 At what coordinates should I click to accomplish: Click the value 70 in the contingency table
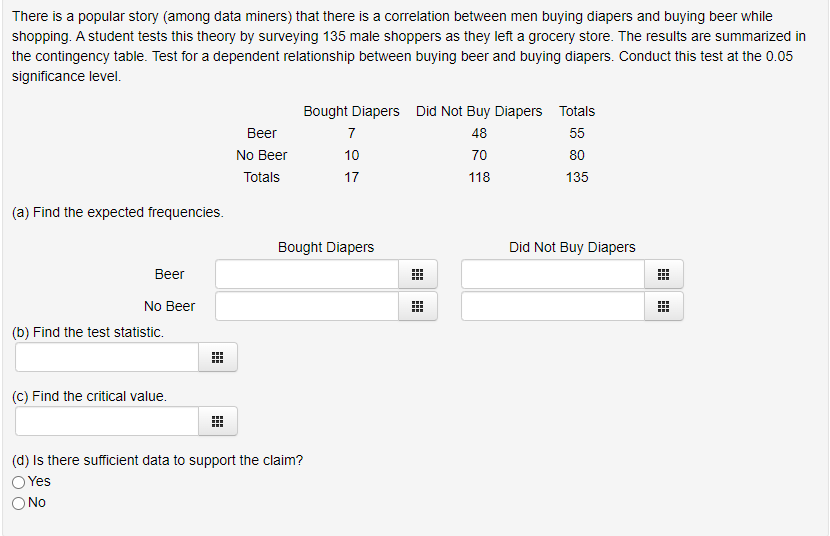pyautogui.click(x=479, y=155)
